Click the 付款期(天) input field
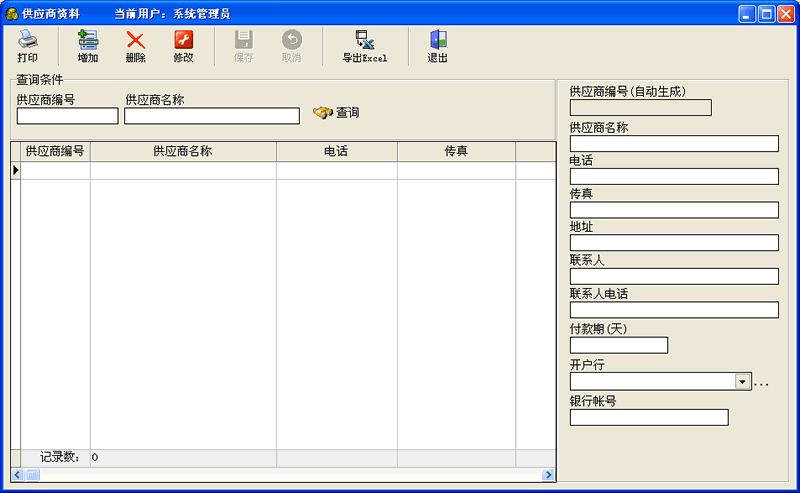Screen dimensions: 800x493 [x=619, y=345]
